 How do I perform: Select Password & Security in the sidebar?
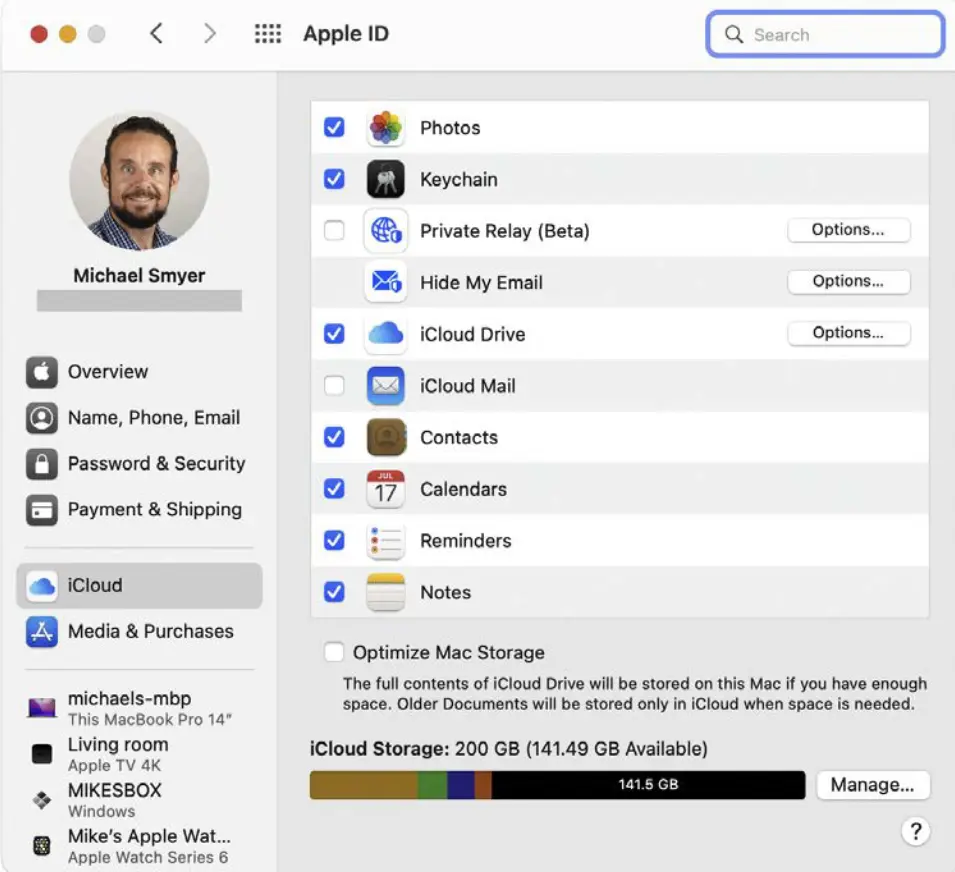point(155,464)
